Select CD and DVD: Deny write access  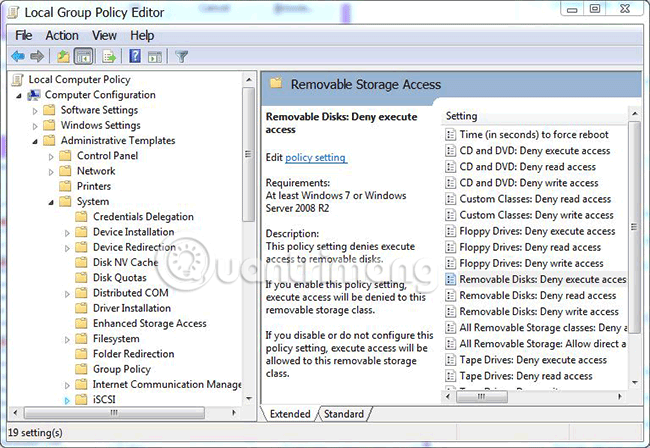tap(529, 183)
